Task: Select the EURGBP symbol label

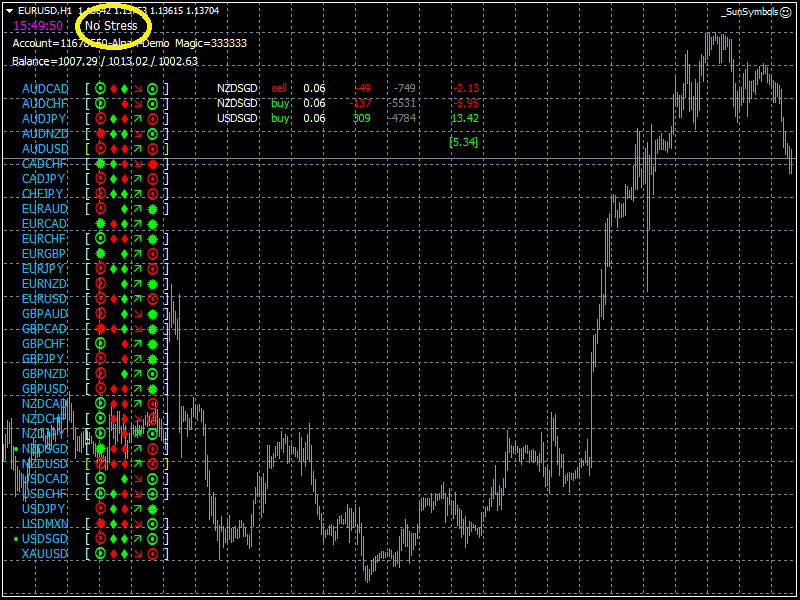Action: point(45,254)
